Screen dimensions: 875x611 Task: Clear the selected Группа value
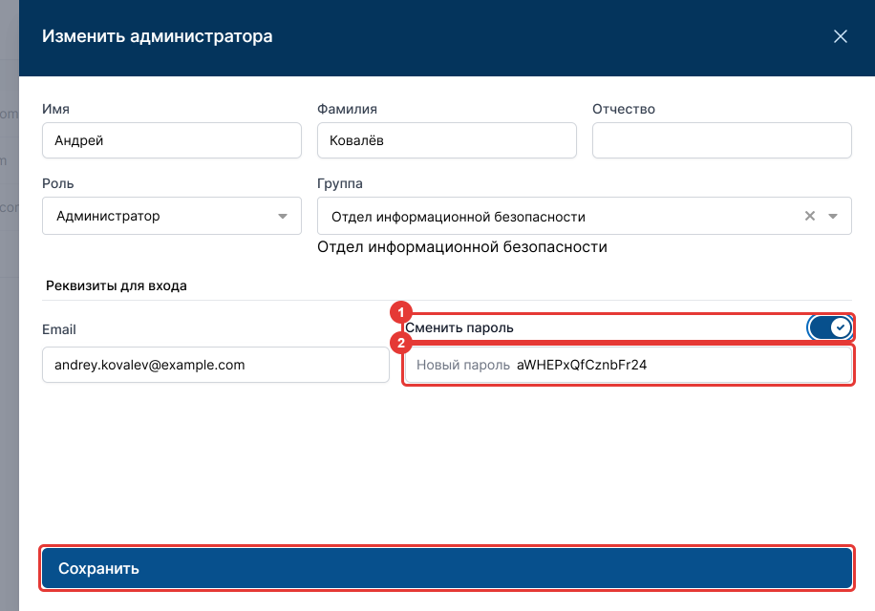click(810, 216)
